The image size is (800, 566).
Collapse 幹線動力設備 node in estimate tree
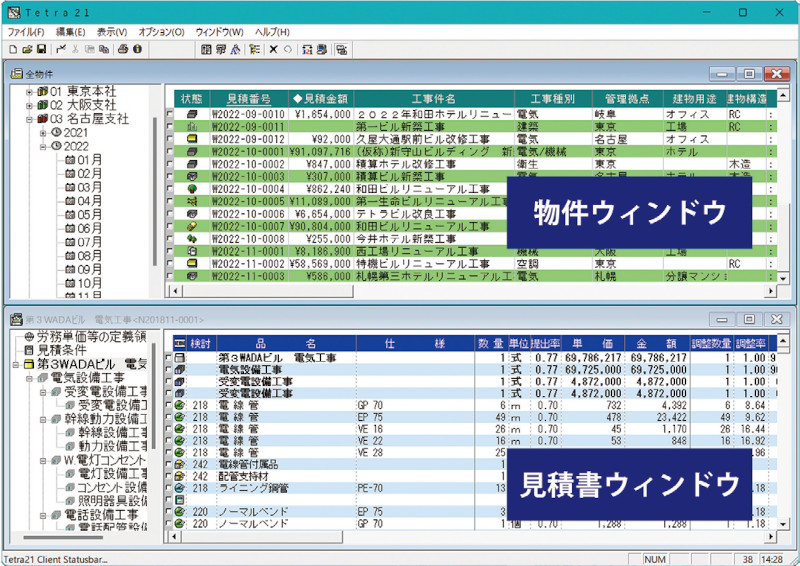point(43,420)
